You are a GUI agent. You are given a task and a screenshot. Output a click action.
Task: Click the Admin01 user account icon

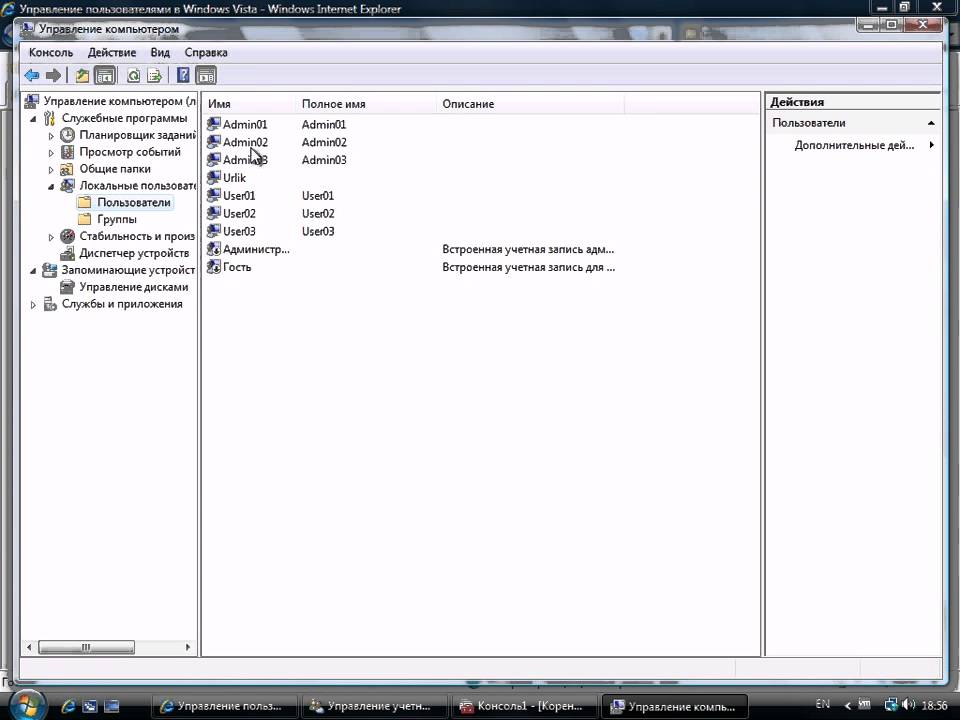(214, 124)
